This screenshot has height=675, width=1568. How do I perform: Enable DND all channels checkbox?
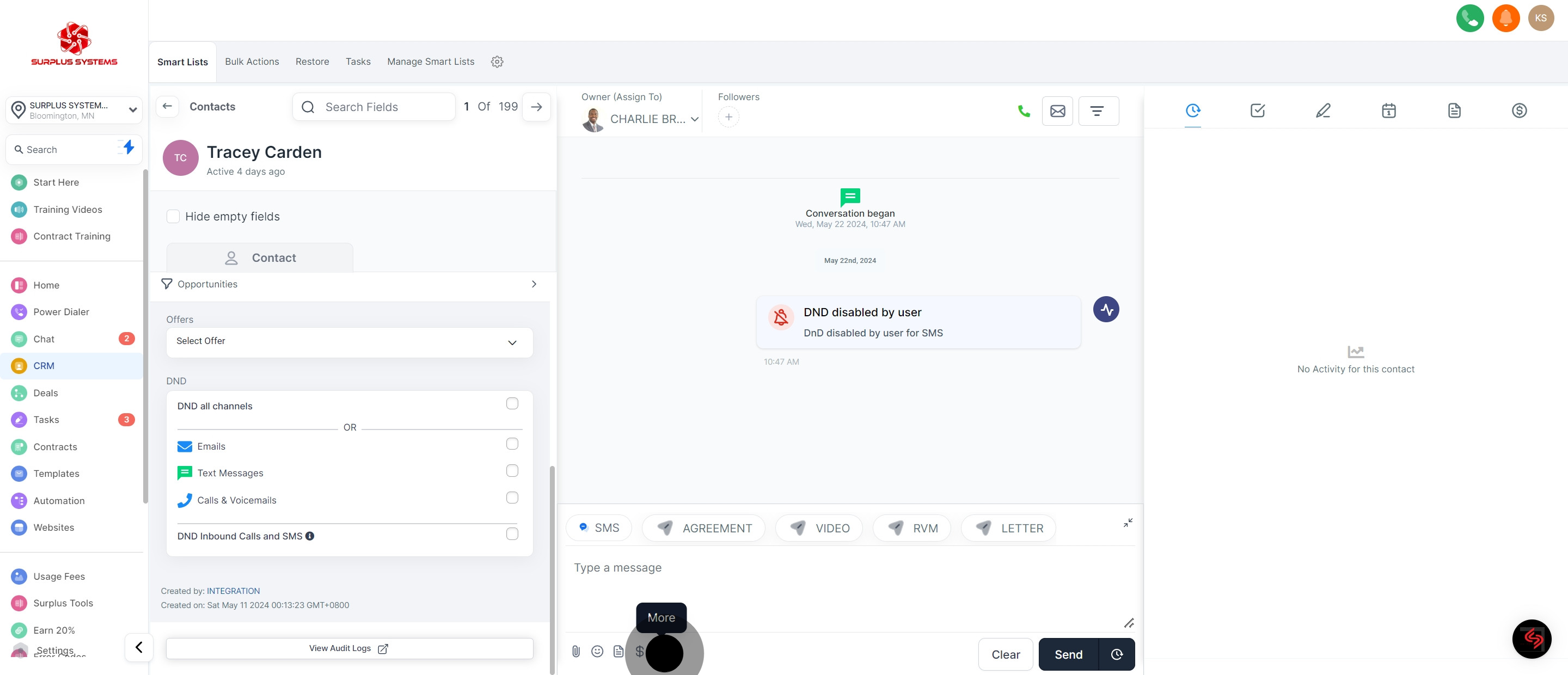pyautogui.click(x=512, y=404)
